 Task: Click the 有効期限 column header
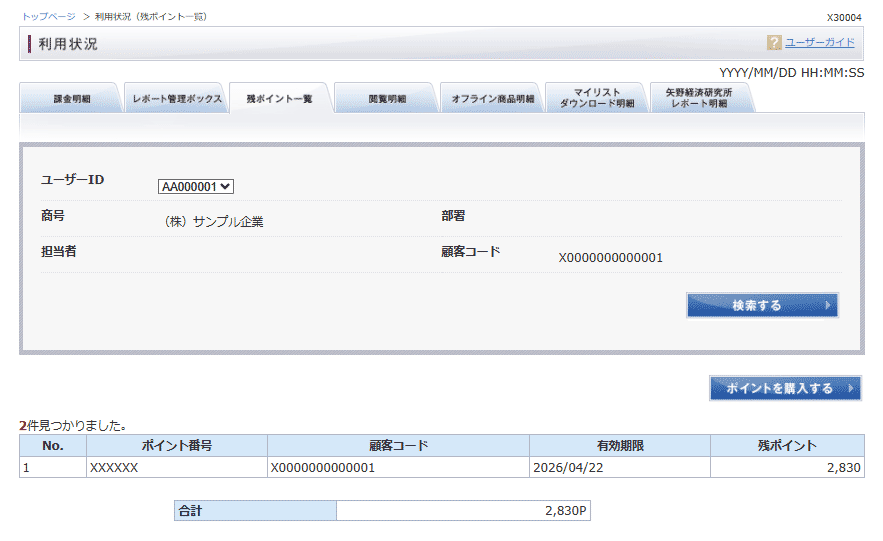coord(619,446)
